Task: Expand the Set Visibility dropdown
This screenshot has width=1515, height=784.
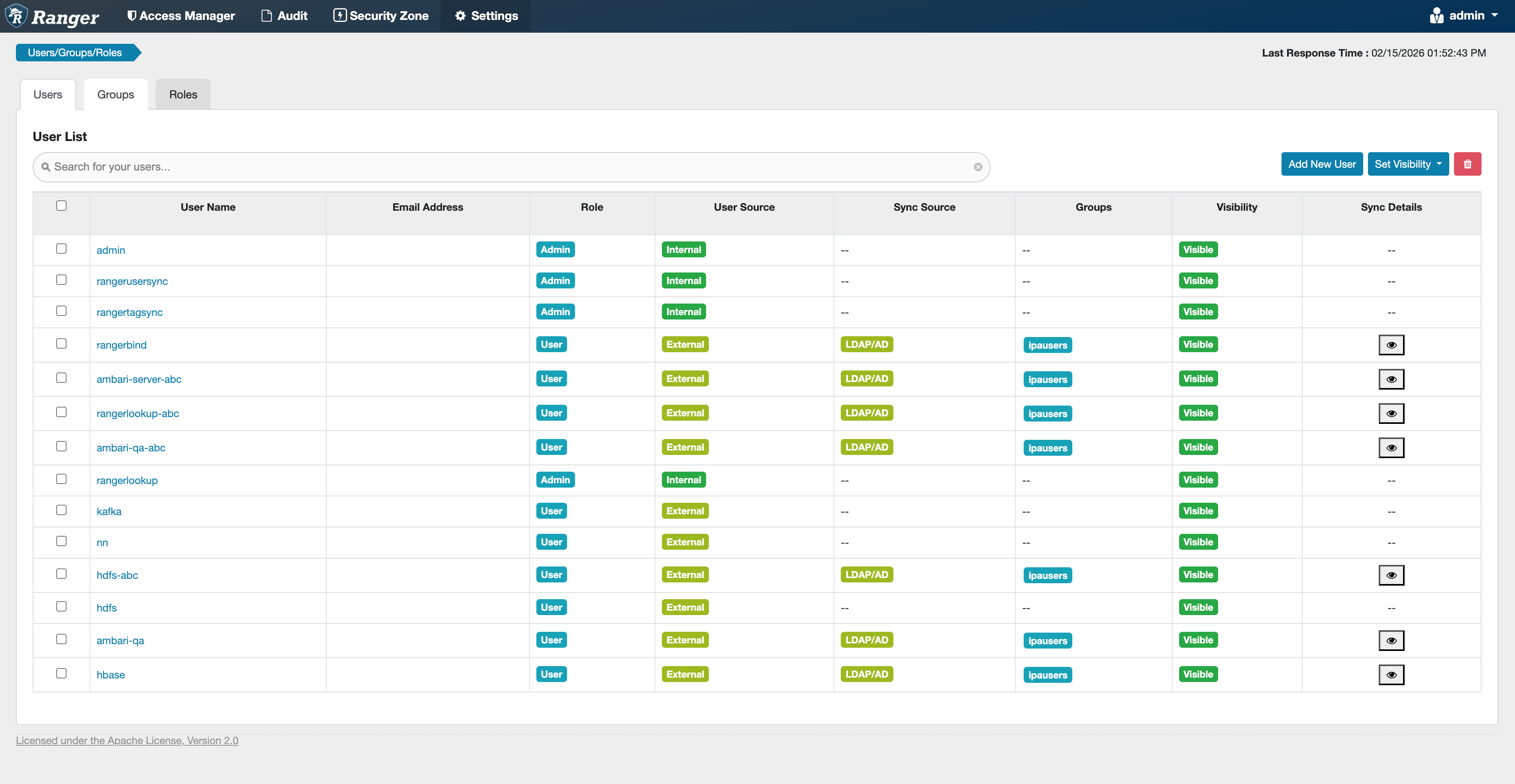Action: pyautogui.click(x=1407, y=164)
